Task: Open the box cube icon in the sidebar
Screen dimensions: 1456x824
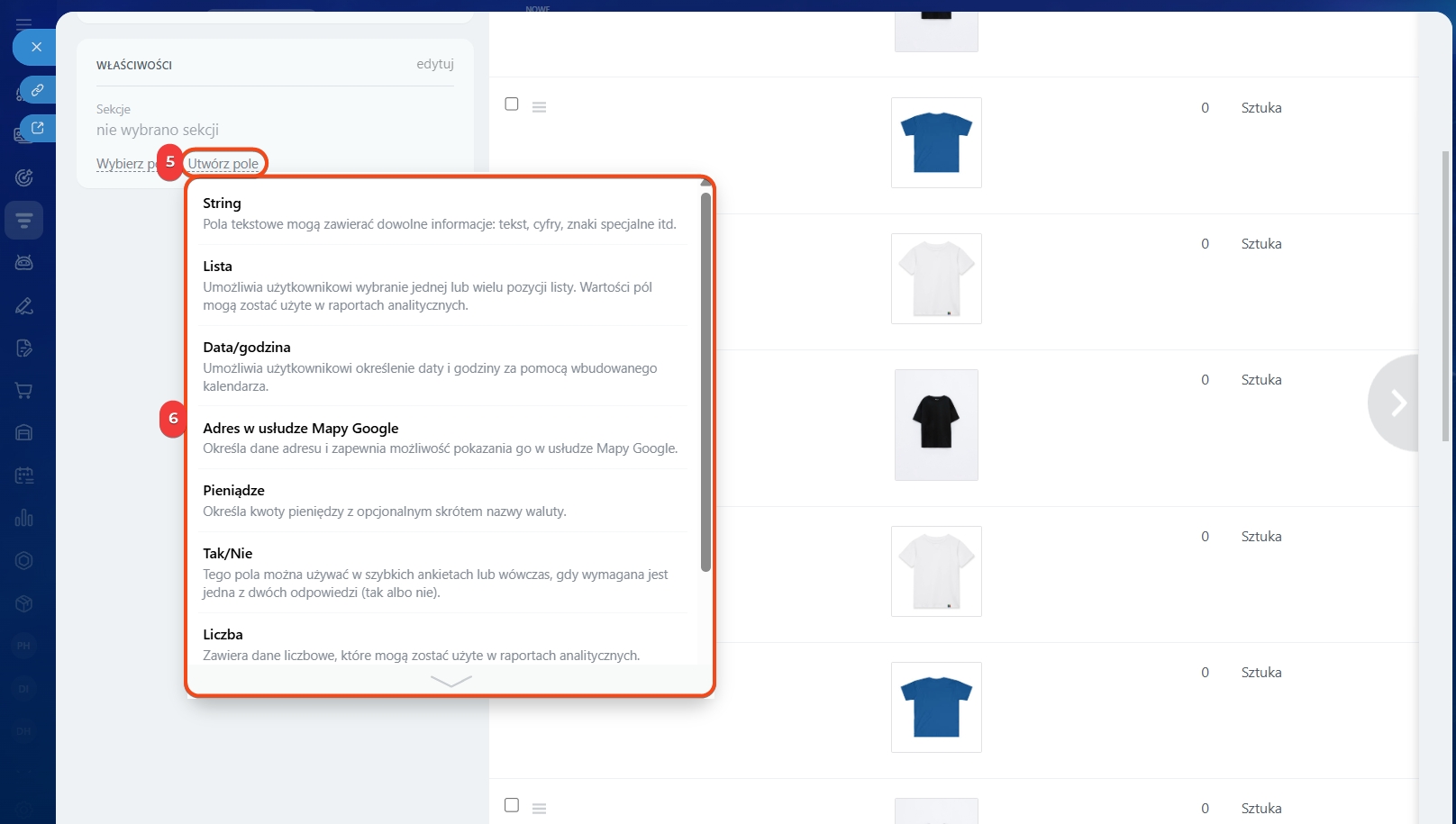Action: tap(24, 602)
